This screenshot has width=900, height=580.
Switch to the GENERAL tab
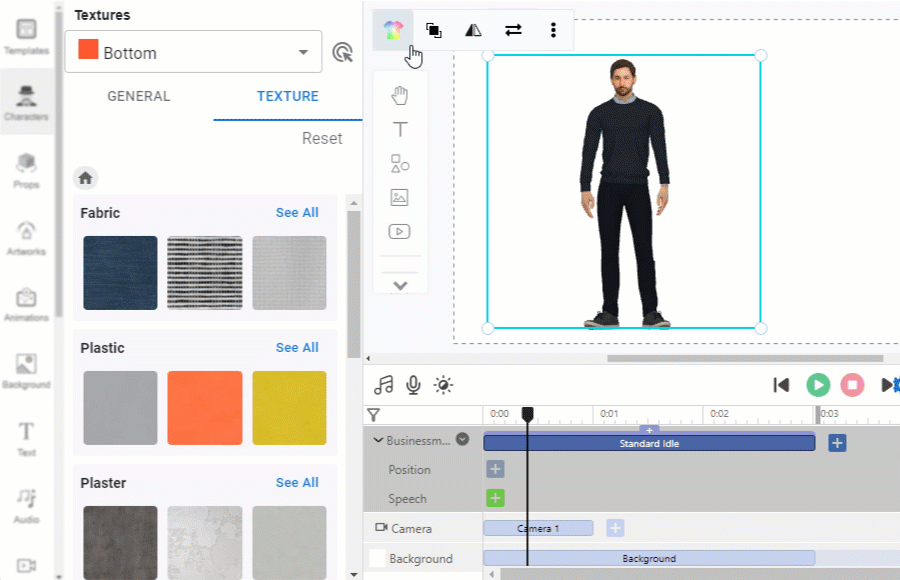[x=138, y=96]
